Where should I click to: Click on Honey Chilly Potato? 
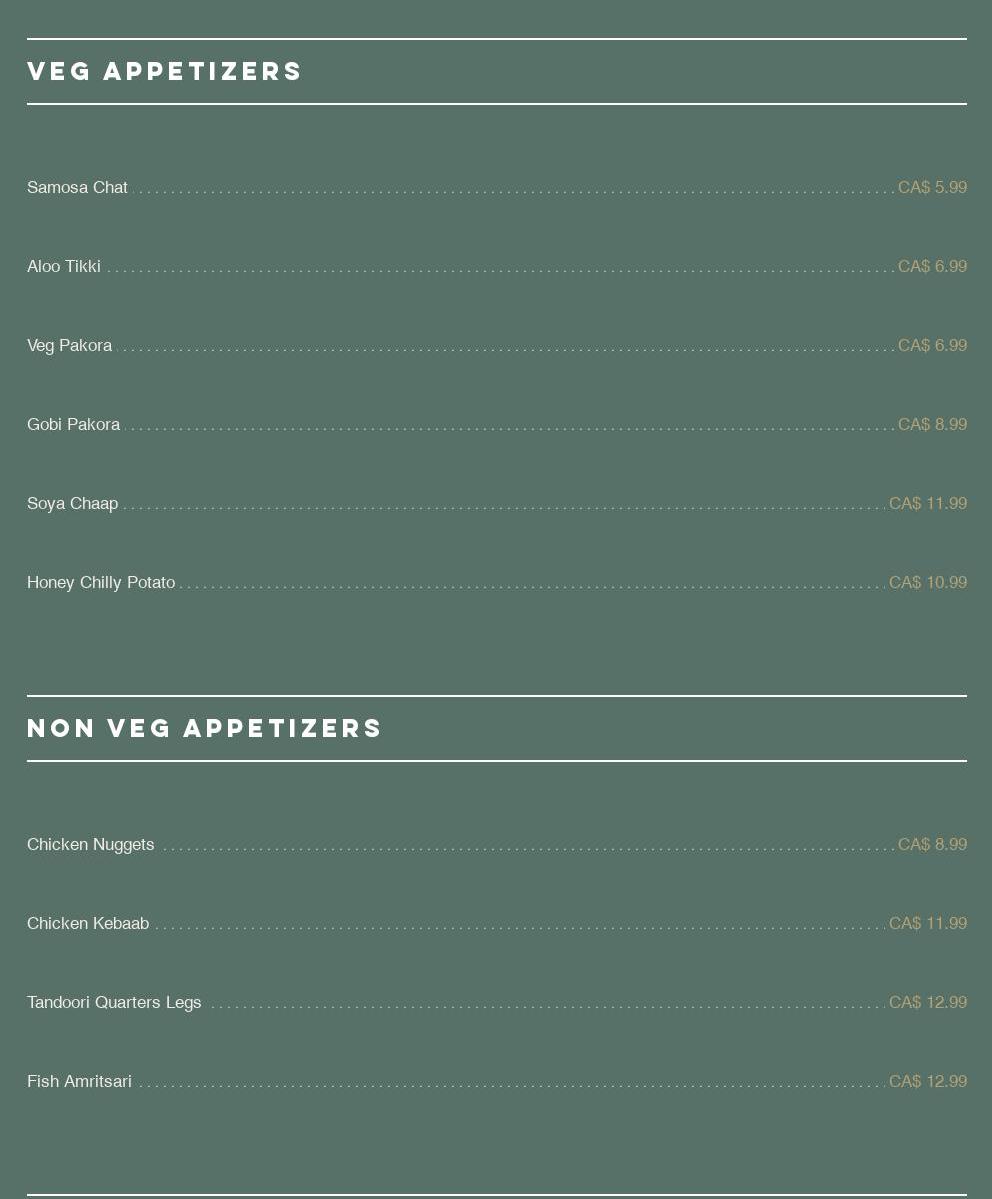[101, 583]
